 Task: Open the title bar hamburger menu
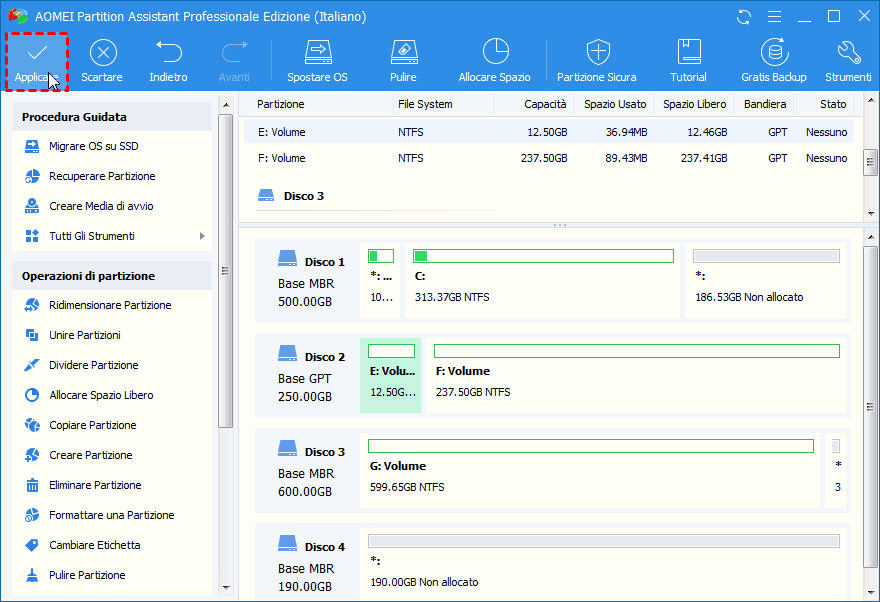click(775, 17)
